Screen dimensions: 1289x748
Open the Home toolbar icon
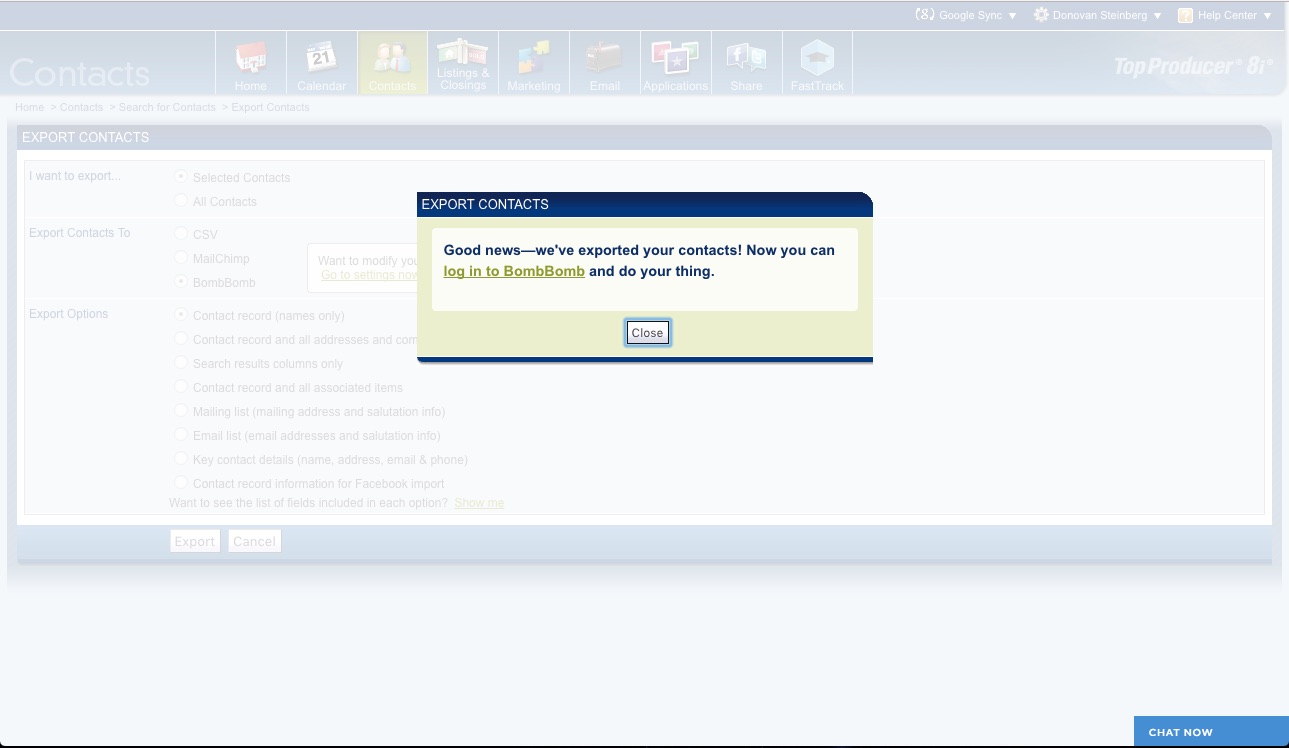[x=251, y=63]
